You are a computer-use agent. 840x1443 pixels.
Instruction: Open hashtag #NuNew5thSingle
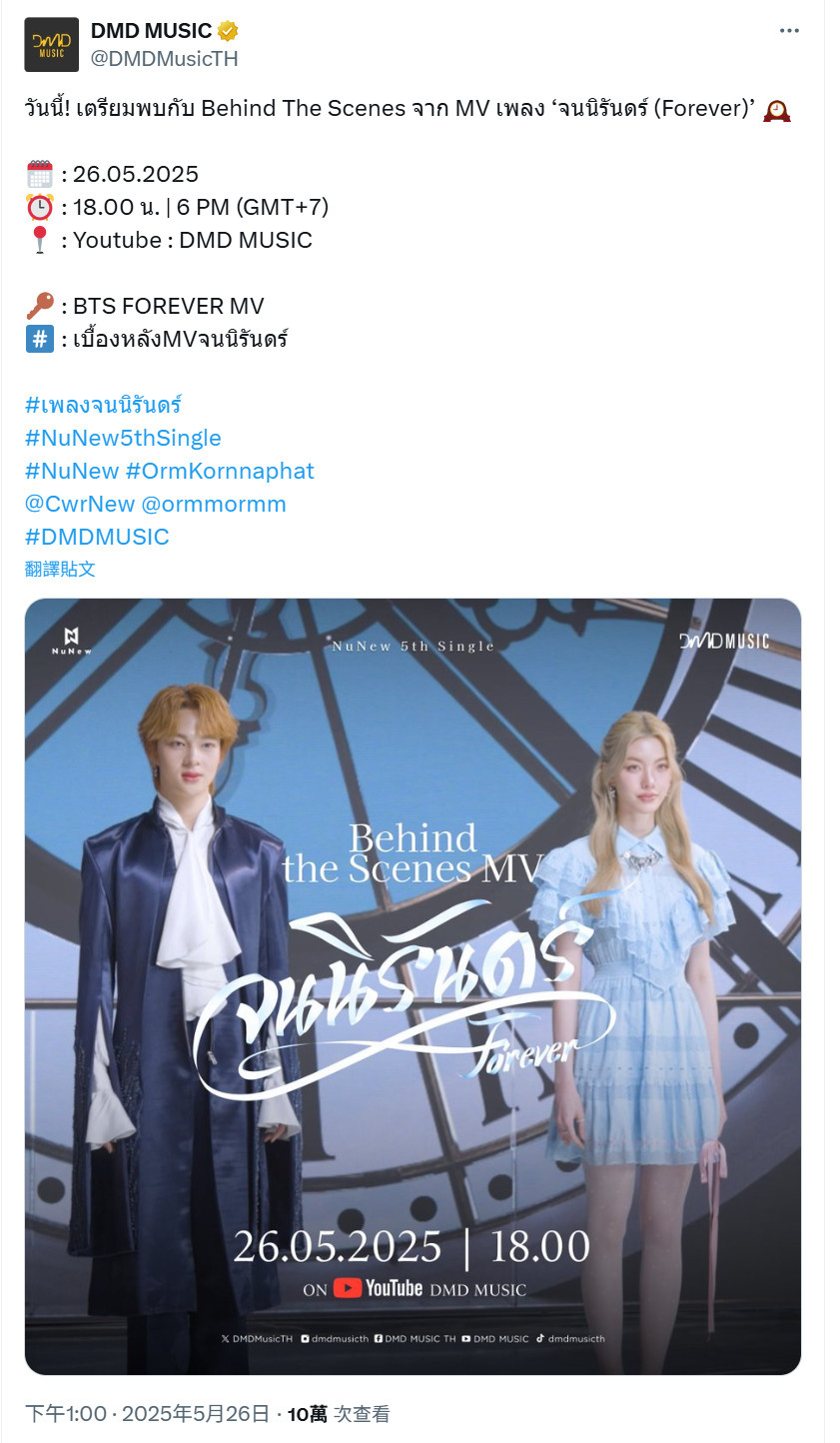click(x=123, y=438)
